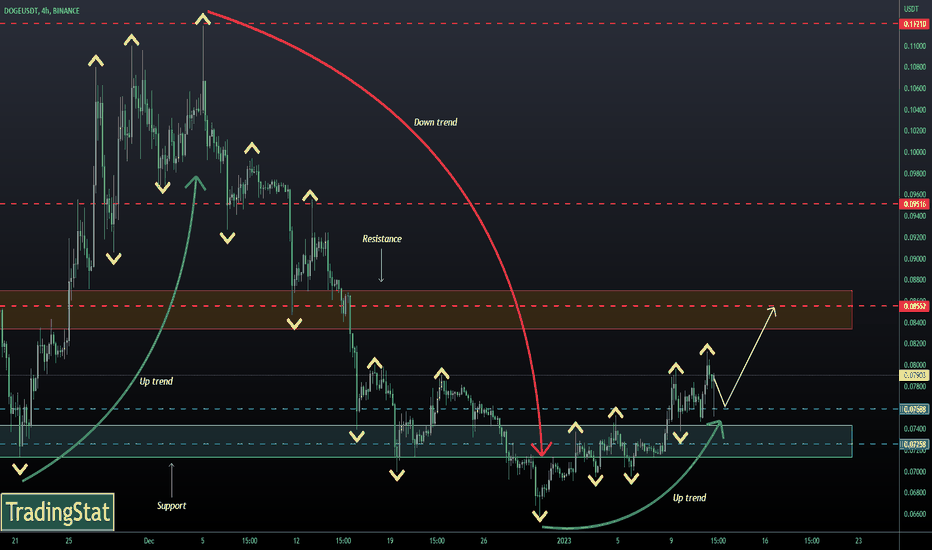The width and height of the screenshot is (932, 550).
Task: Select the 0.07400 price axis label
Action: (915, 429)
